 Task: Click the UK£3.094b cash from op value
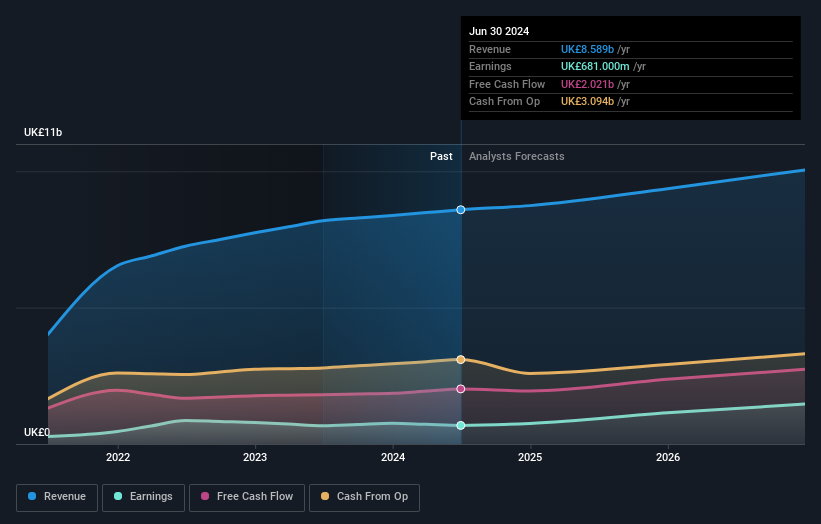[587, 102]
